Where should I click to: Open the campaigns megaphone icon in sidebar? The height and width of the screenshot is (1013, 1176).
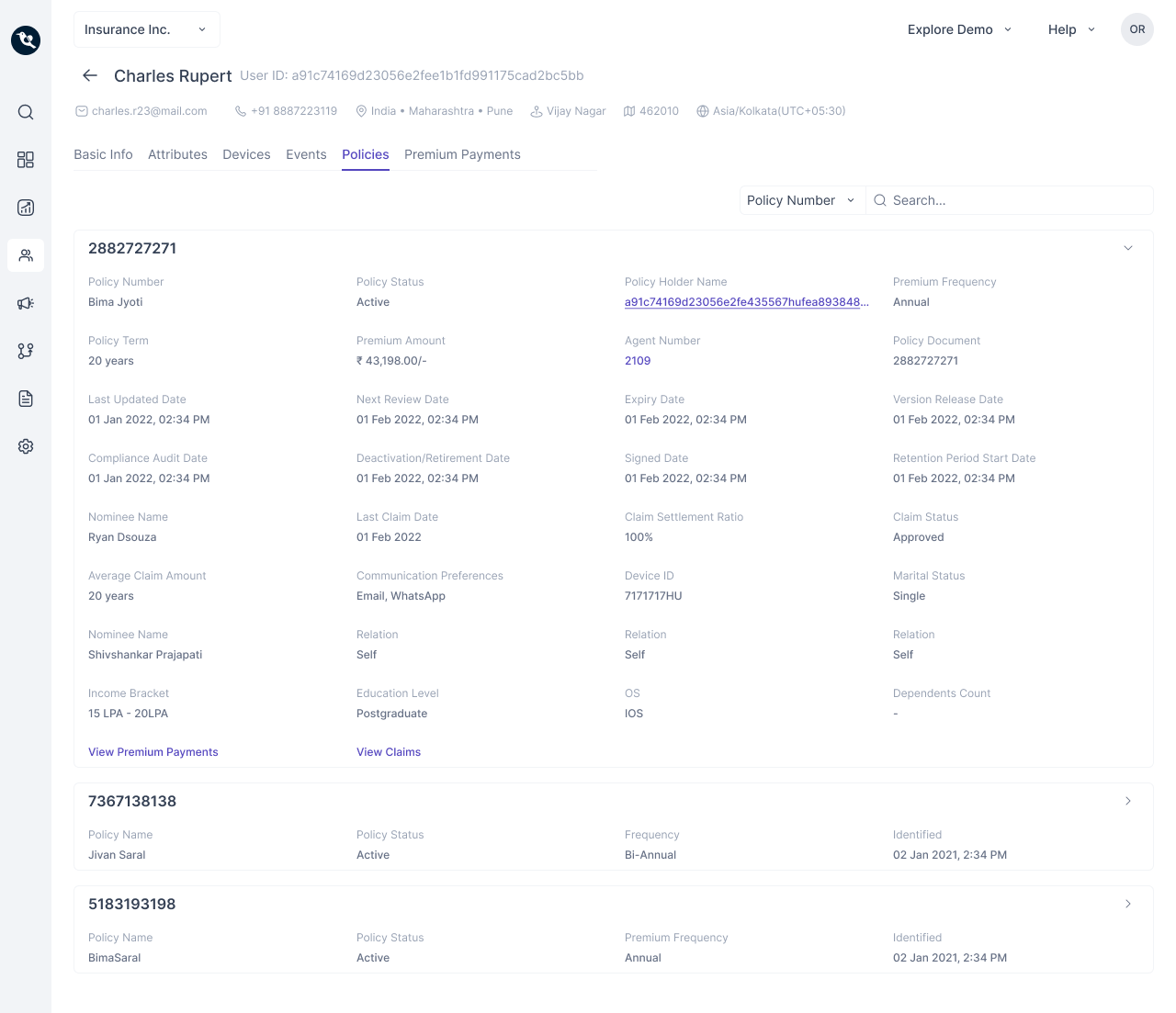click(26, 303)
